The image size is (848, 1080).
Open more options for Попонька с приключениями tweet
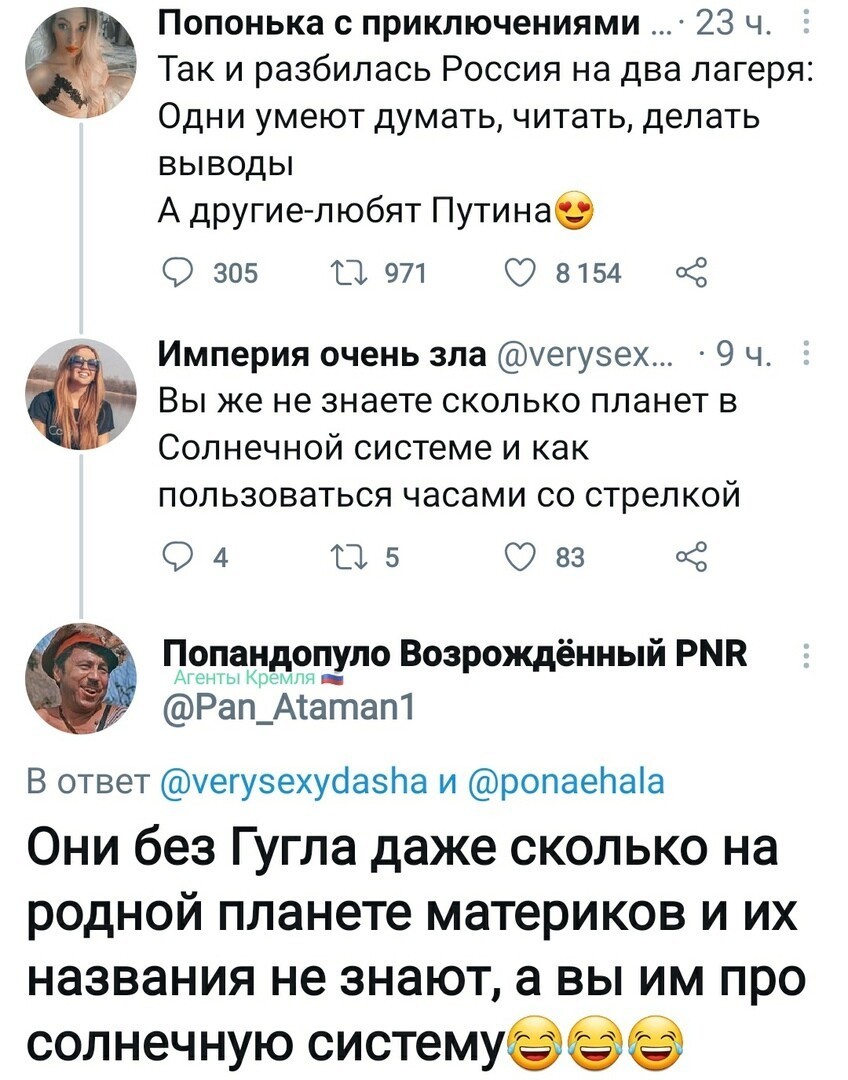coord(807,25)
